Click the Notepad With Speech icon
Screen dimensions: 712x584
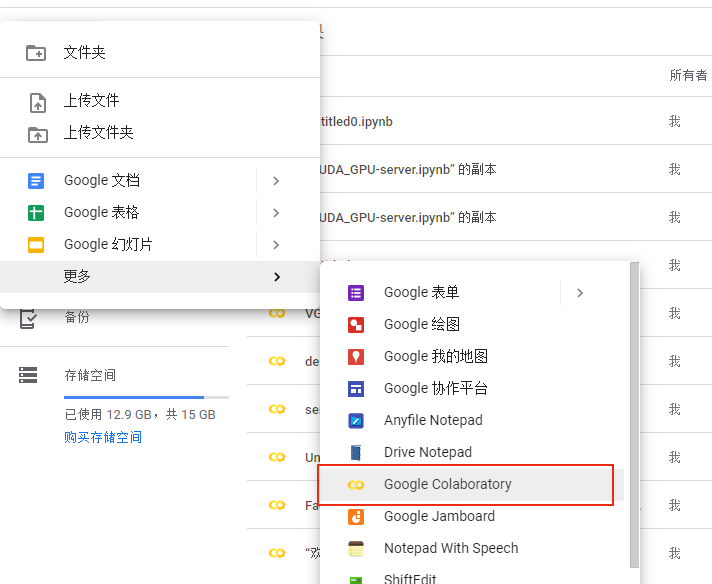[x=356, y=549]
